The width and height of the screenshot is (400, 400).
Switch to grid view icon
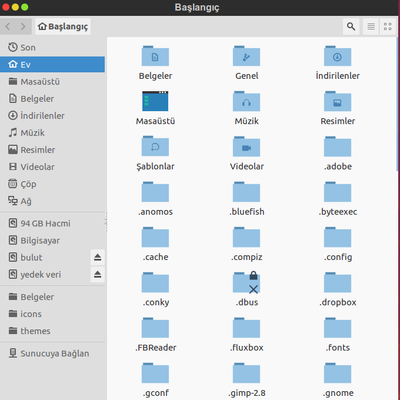388,26
